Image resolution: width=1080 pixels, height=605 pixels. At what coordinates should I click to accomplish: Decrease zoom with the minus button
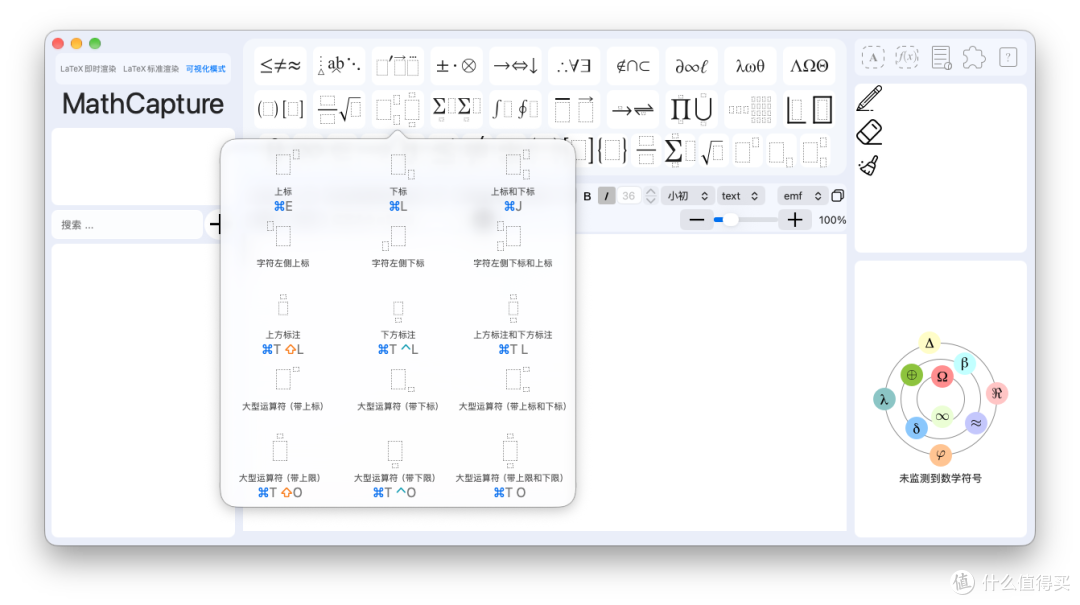tap(696, 220)
